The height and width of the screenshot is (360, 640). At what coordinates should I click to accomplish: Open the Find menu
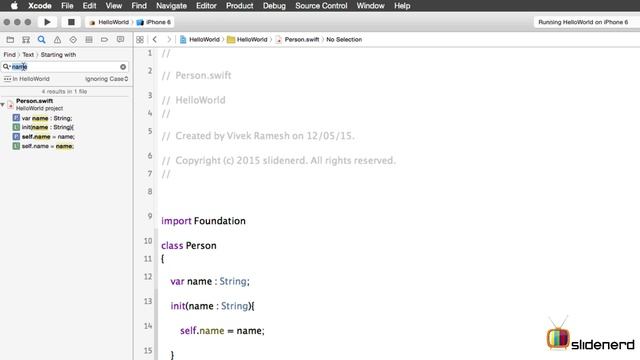click(x=139, y=6)
